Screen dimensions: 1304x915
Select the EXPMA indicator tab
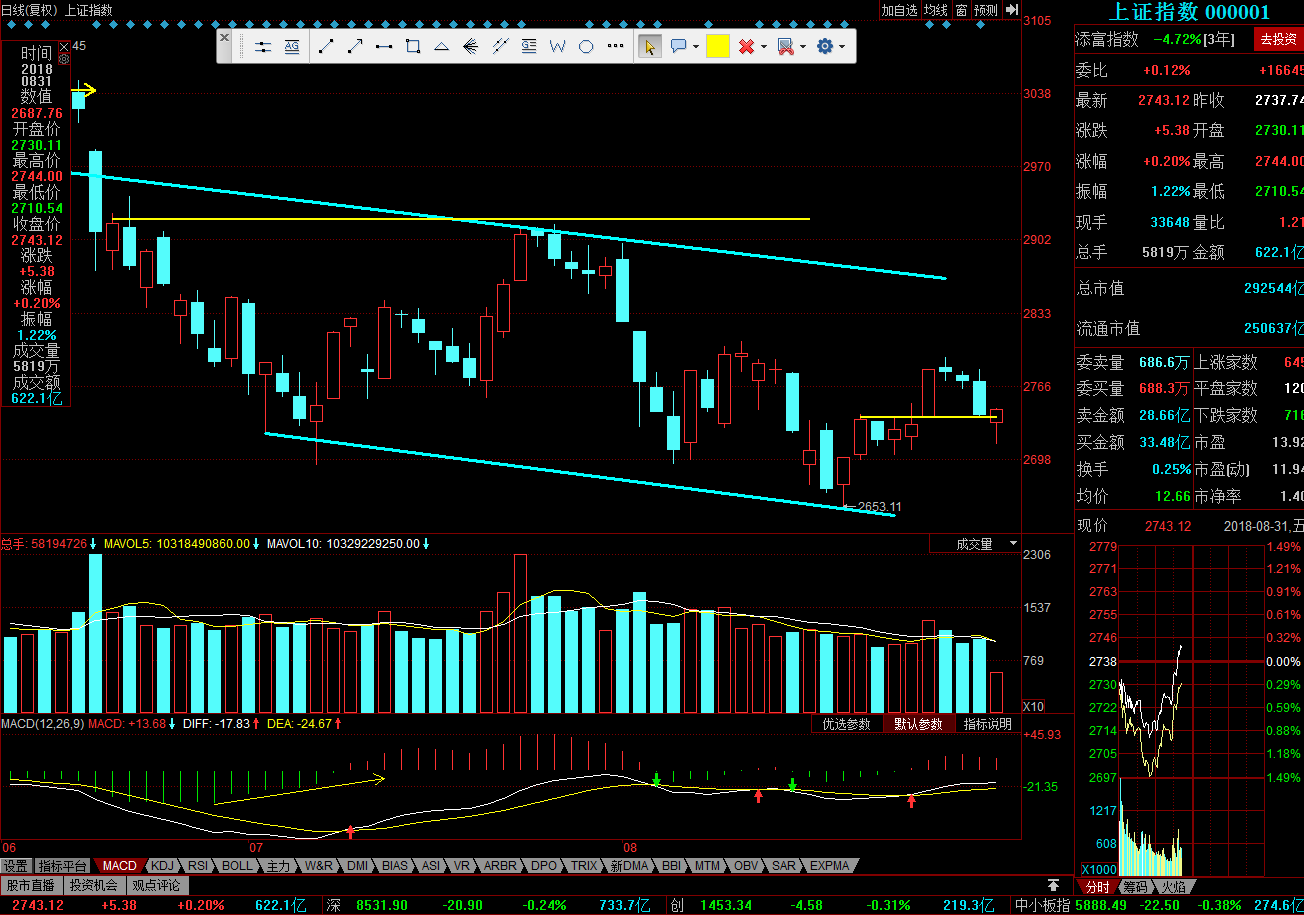(829, 866)
